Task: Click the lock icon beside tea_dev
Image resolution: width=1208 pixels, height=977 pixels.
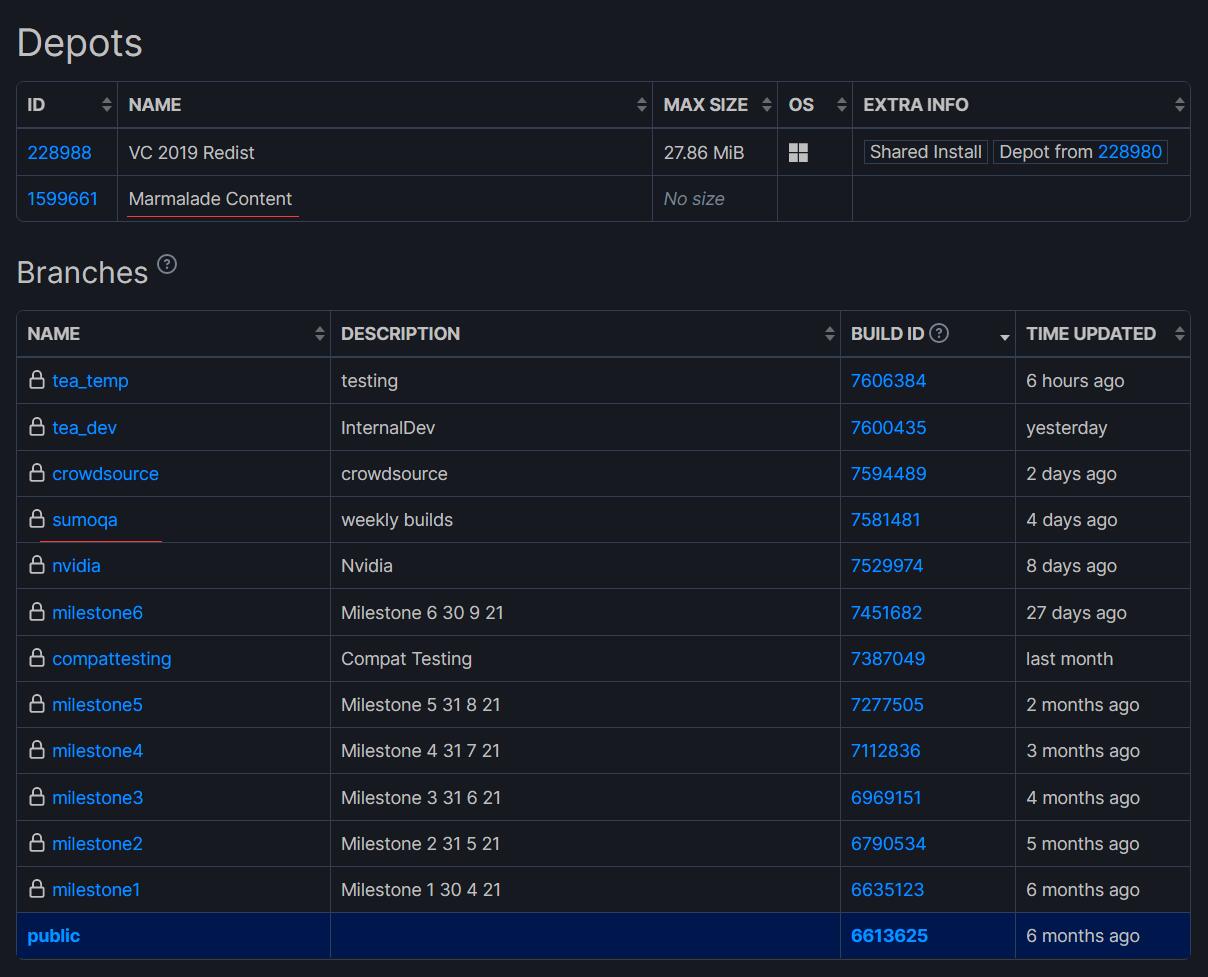Action: 37,426
